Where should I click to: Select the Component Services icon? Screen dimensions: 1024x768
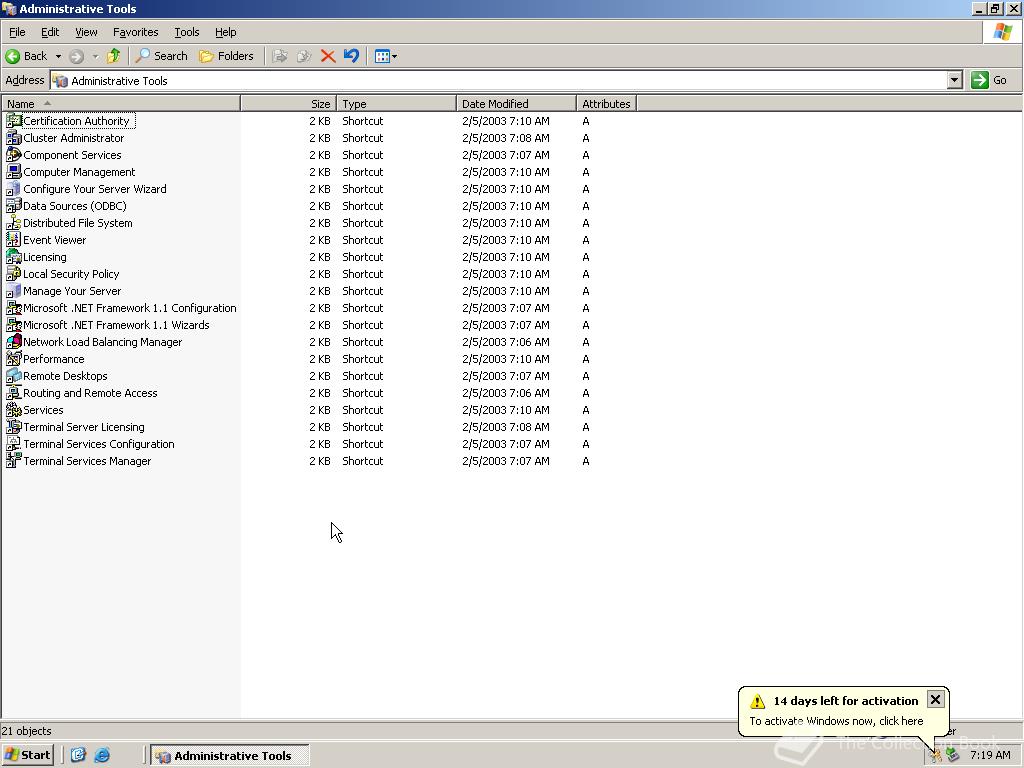click(x=13, y=155)
